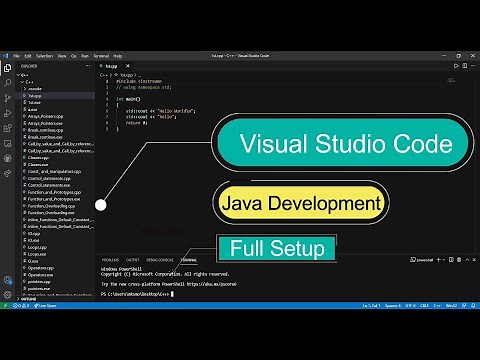Open Function_Overloading.cpp in Explorer
The width and height of the screenshot is (480, 360).
[x=51, y=206]
